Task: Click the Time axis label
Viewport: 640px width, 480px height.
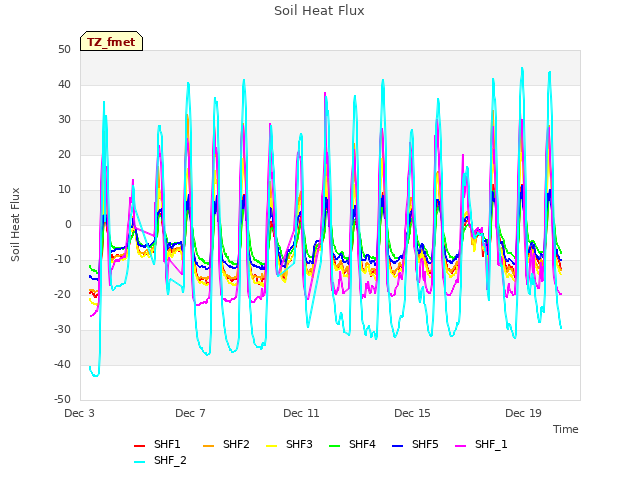Action: point(566,429)
